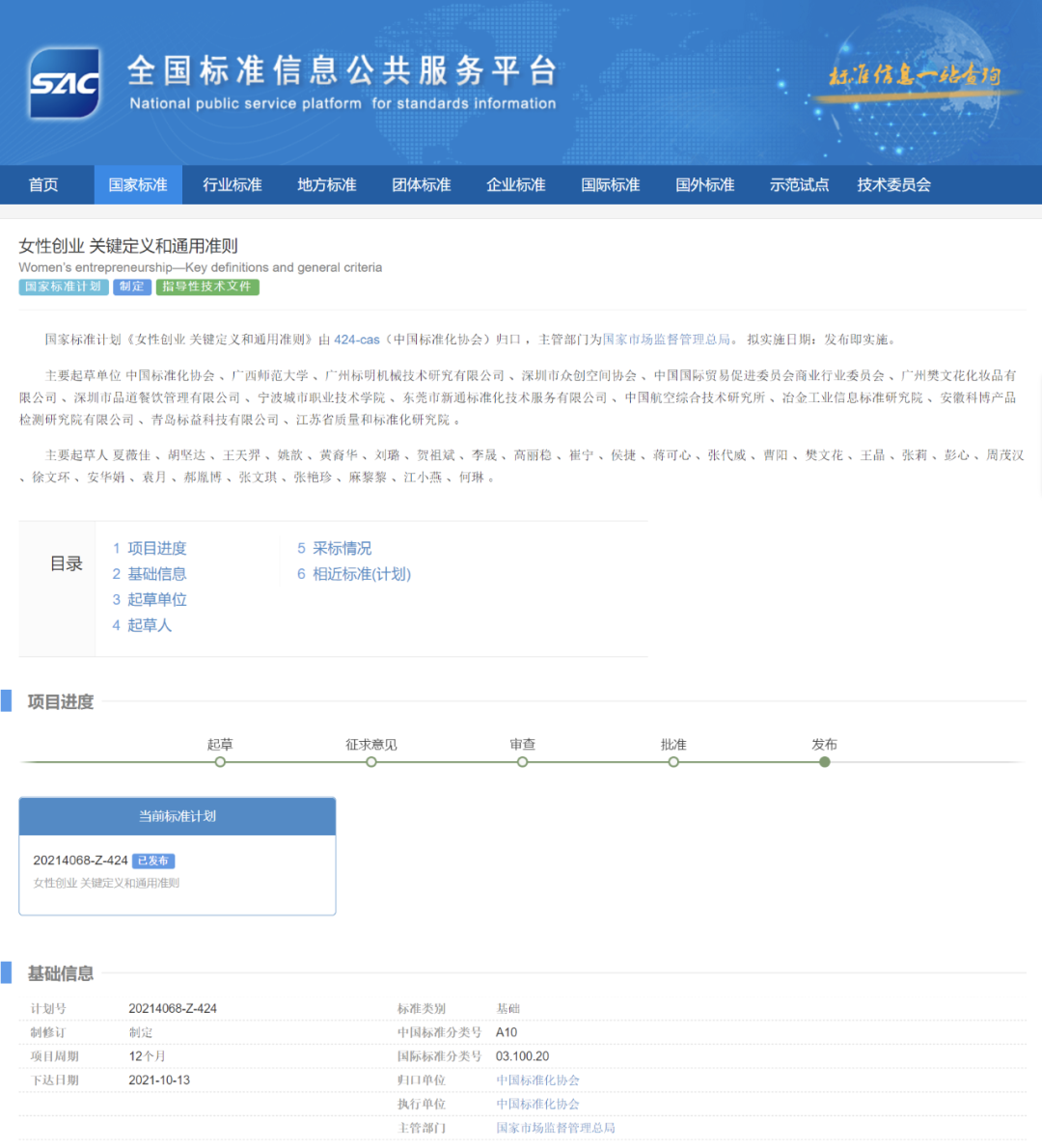This screenshot has width=1042, height=1148.
Task: Go to 行业标准 in navigation bar
Action: 233,185
